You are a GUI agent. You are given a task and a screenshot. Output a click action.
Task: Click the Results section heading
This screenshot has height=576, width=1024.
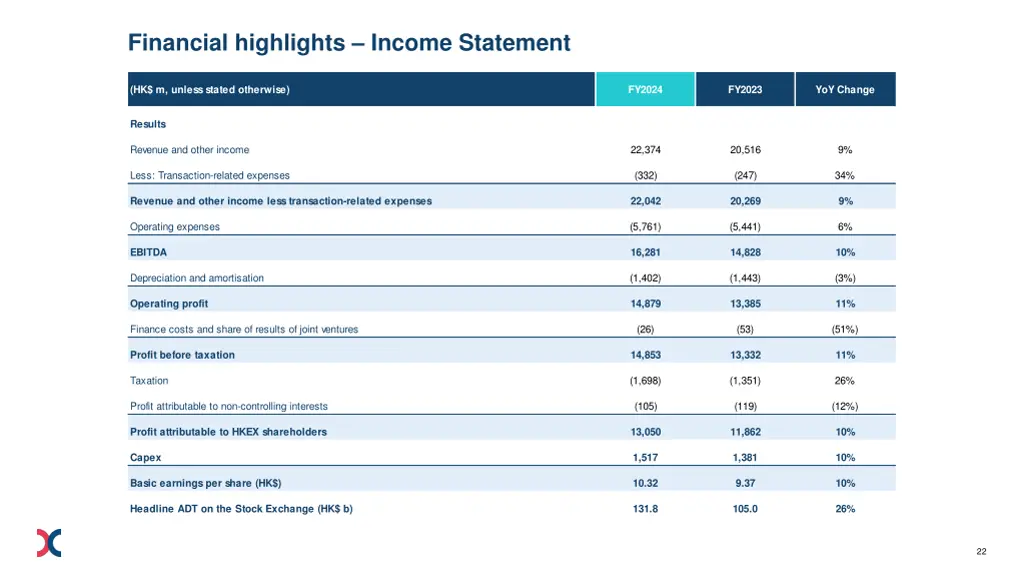[148, 124]
